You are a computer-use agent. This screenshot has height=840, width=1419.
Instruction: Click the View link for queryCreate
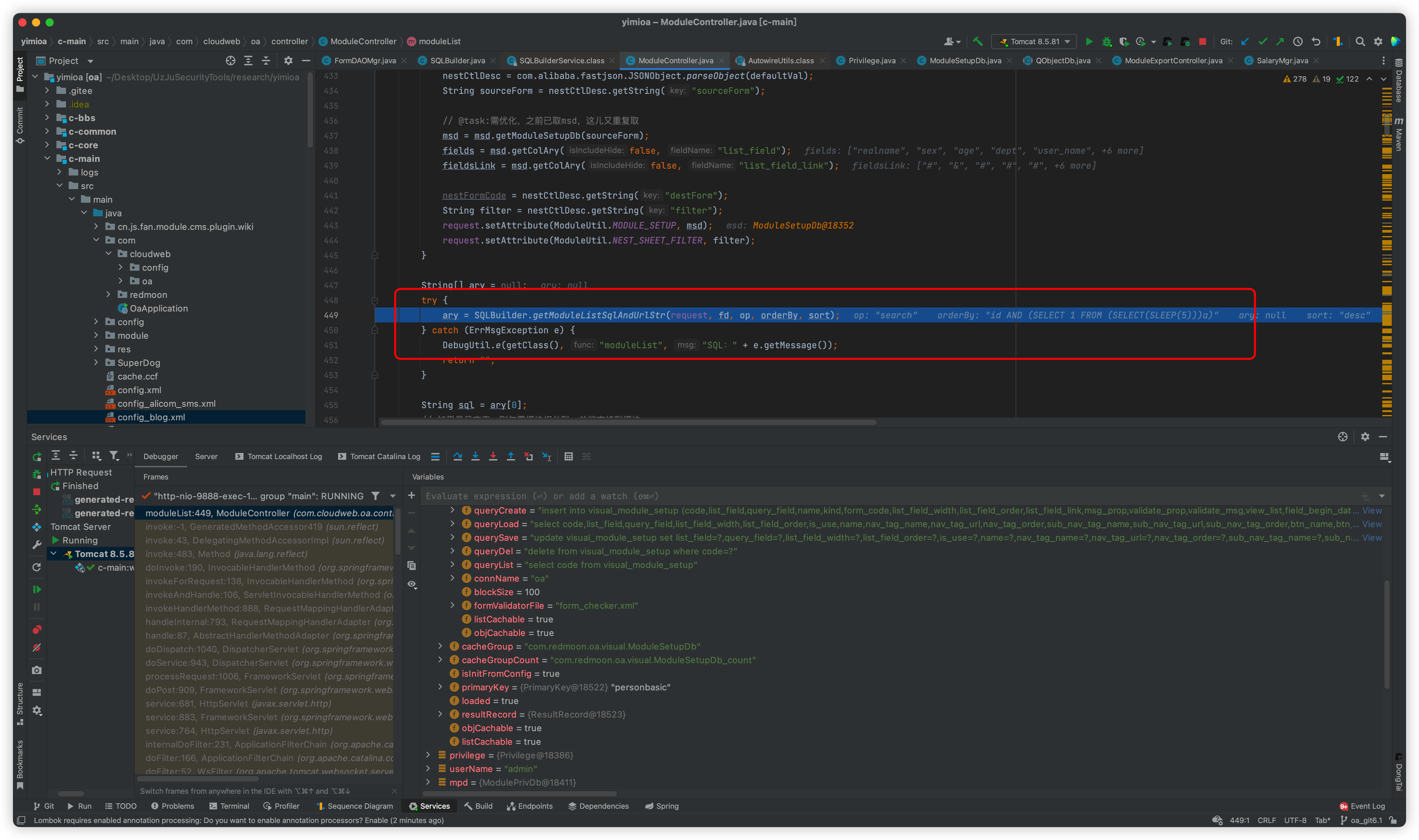pyautogui.click(x=1371, y=510)
